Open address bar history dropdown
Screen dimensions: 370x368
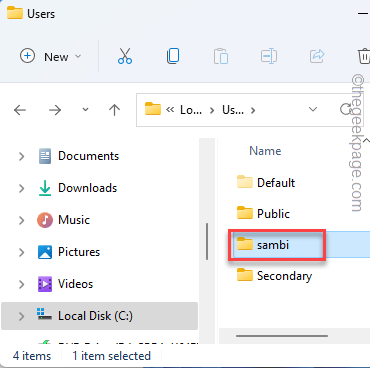click(x=313, y=109)
